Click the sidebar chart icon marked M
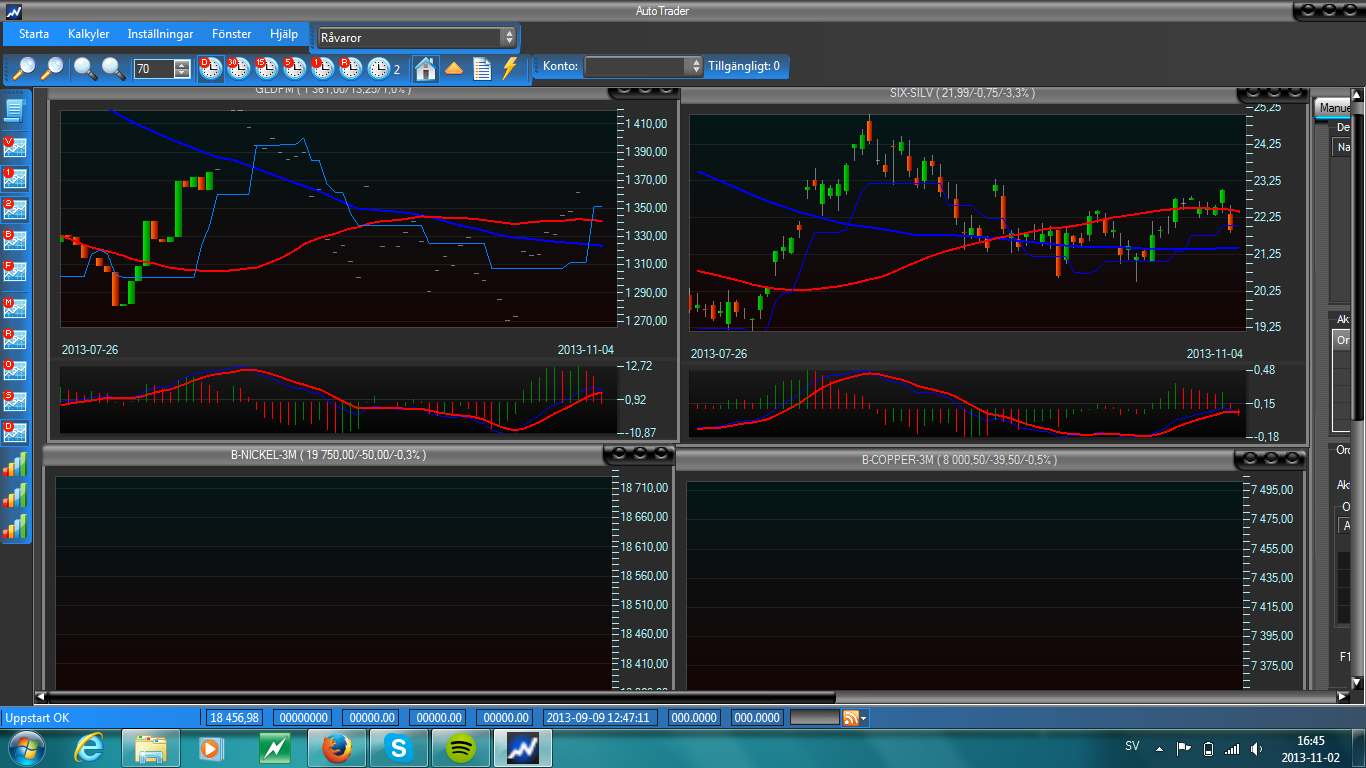Screen dimensions: 1366x768 (x=15, y=307)
